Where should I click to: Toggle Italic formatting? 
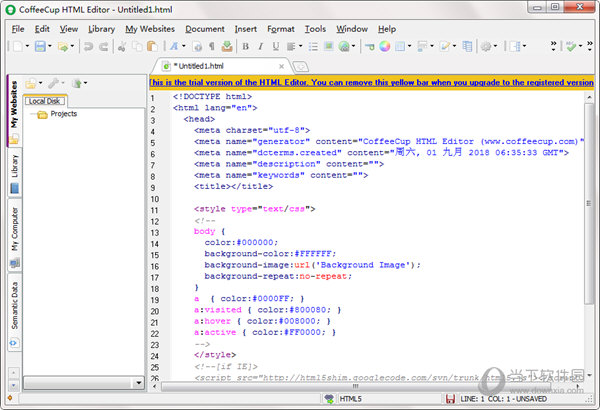261,47
